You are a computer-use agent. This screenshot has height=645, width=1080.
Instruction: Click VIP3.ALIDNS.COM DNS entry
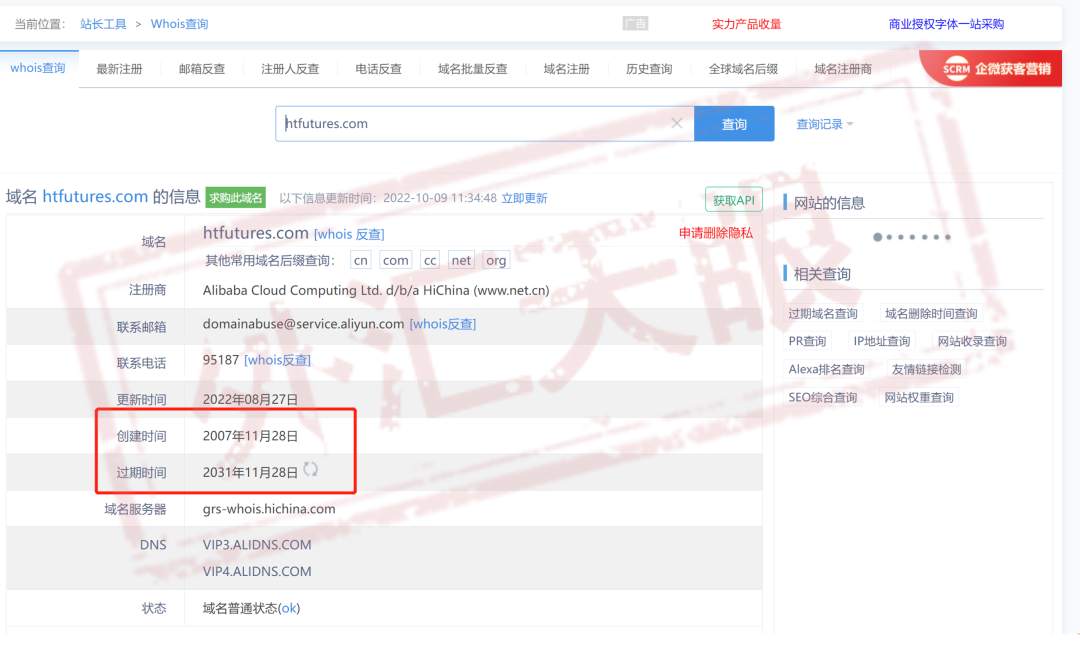coord(257,545)
